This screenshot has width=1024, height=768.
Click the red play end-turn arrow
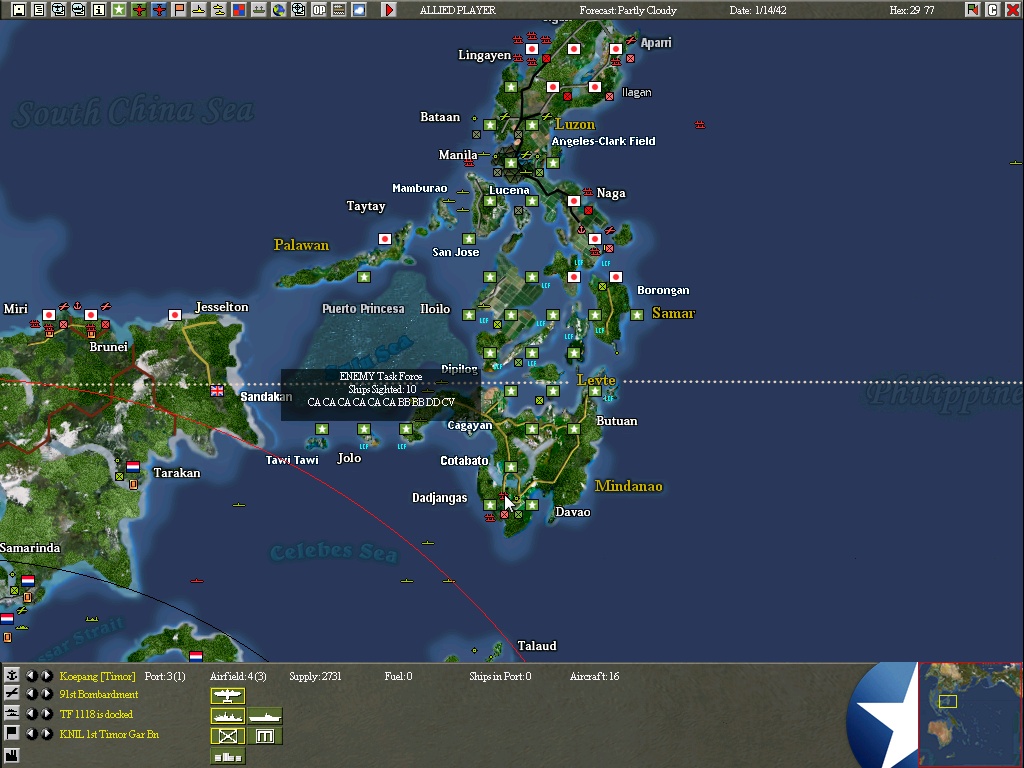tap(389, 10)
